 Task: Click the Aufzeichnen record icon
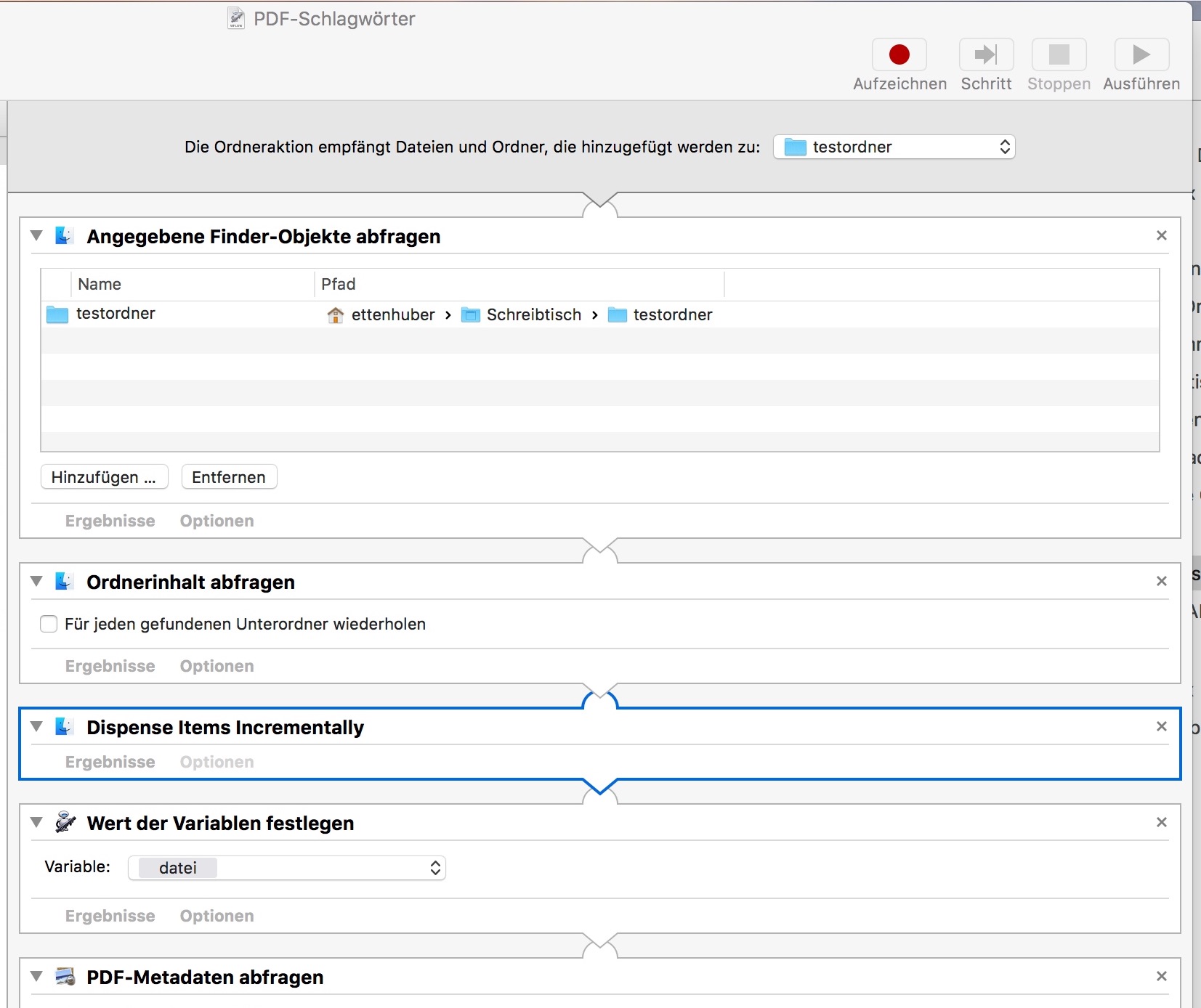pos(899,55)
